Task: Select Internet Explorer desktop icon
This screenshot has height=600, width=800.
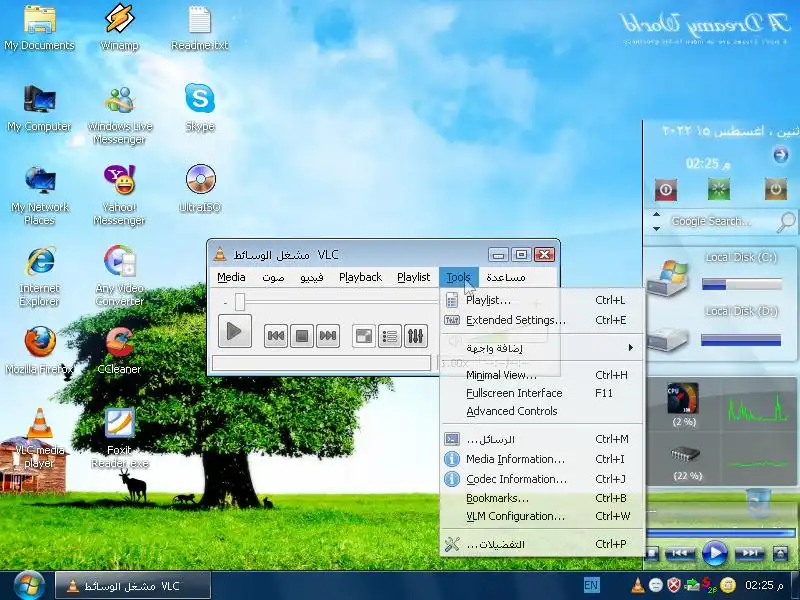Action: [x=39, y=277]
